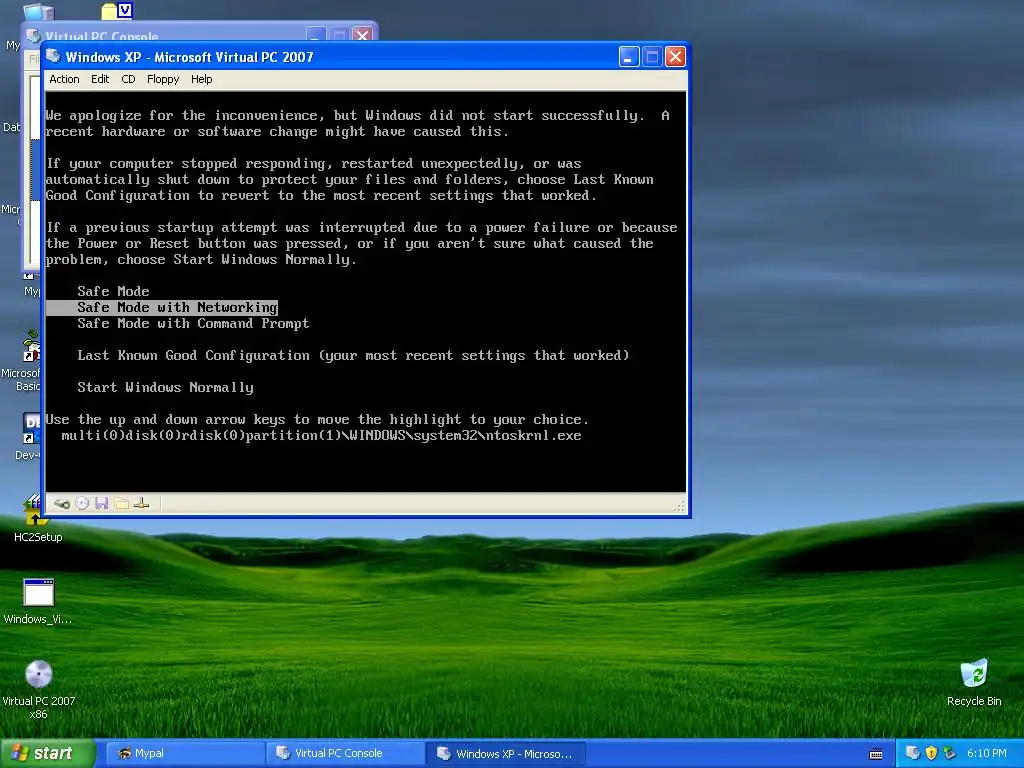Click the network adapter status icon
The width and height of the screenshot is (1024, 768).
coord(142,503)
